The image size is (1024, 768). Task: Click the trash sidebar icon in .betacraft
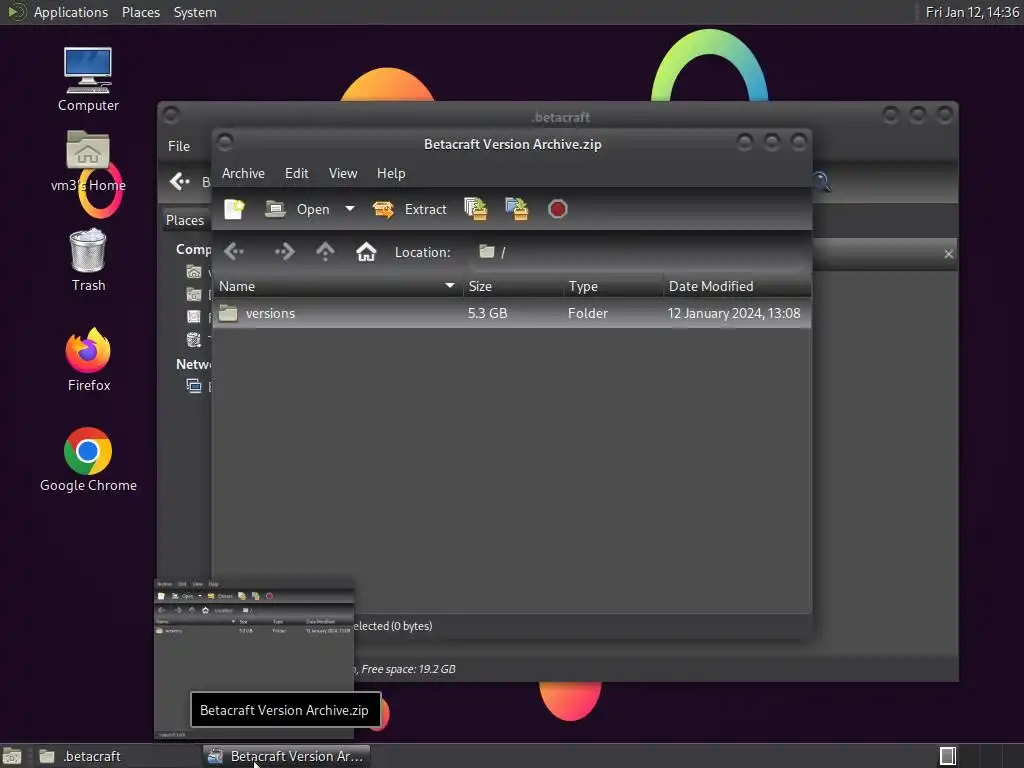tap(194, 340)
